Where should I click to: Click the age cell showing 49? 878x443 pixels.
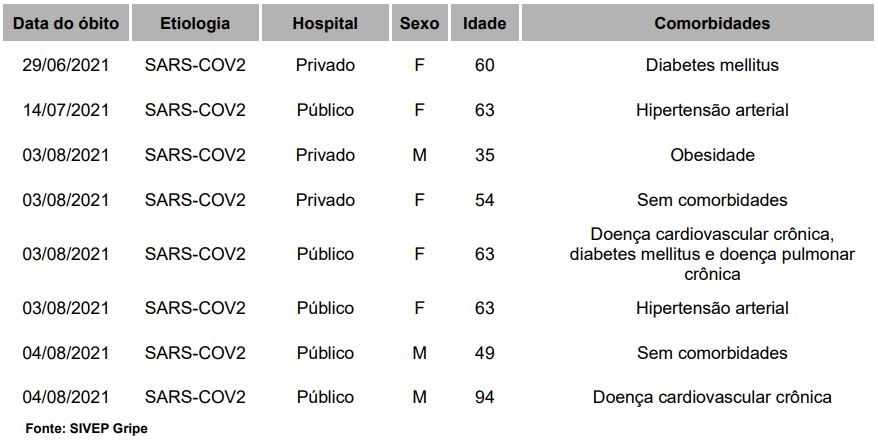pos(484,353)
